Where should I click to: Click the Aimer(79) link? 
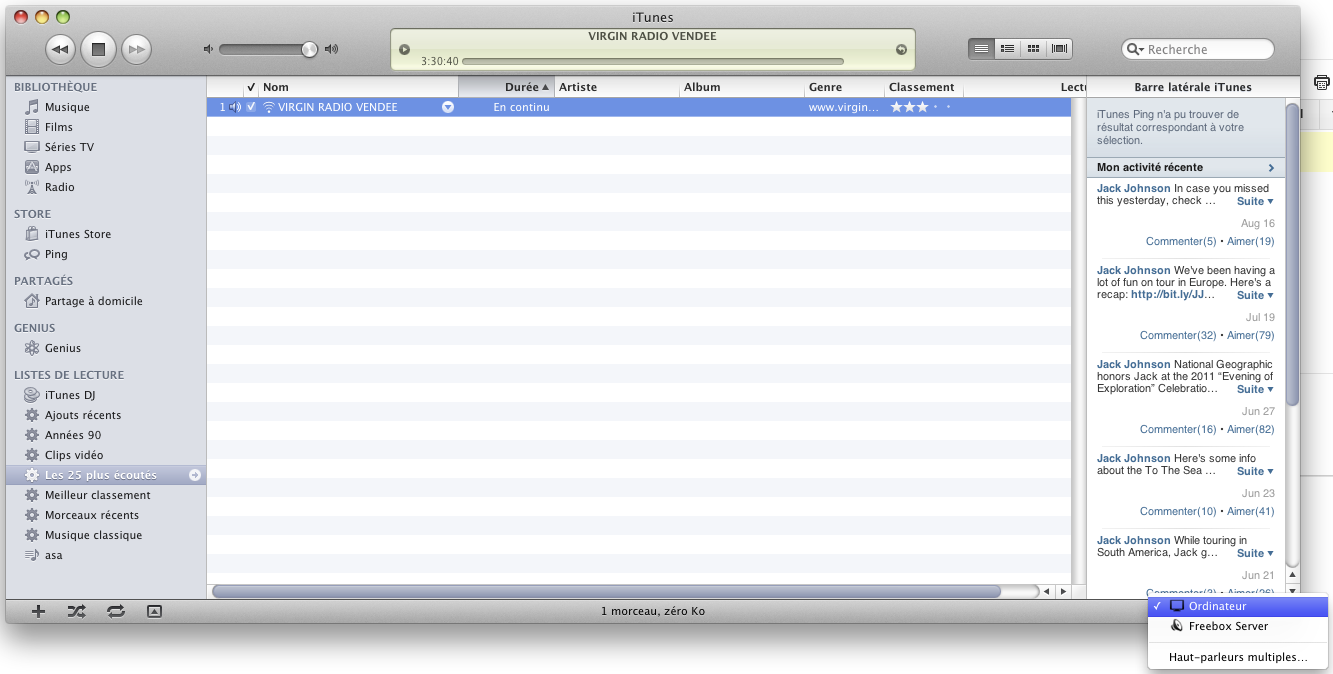click(1251, 335)
